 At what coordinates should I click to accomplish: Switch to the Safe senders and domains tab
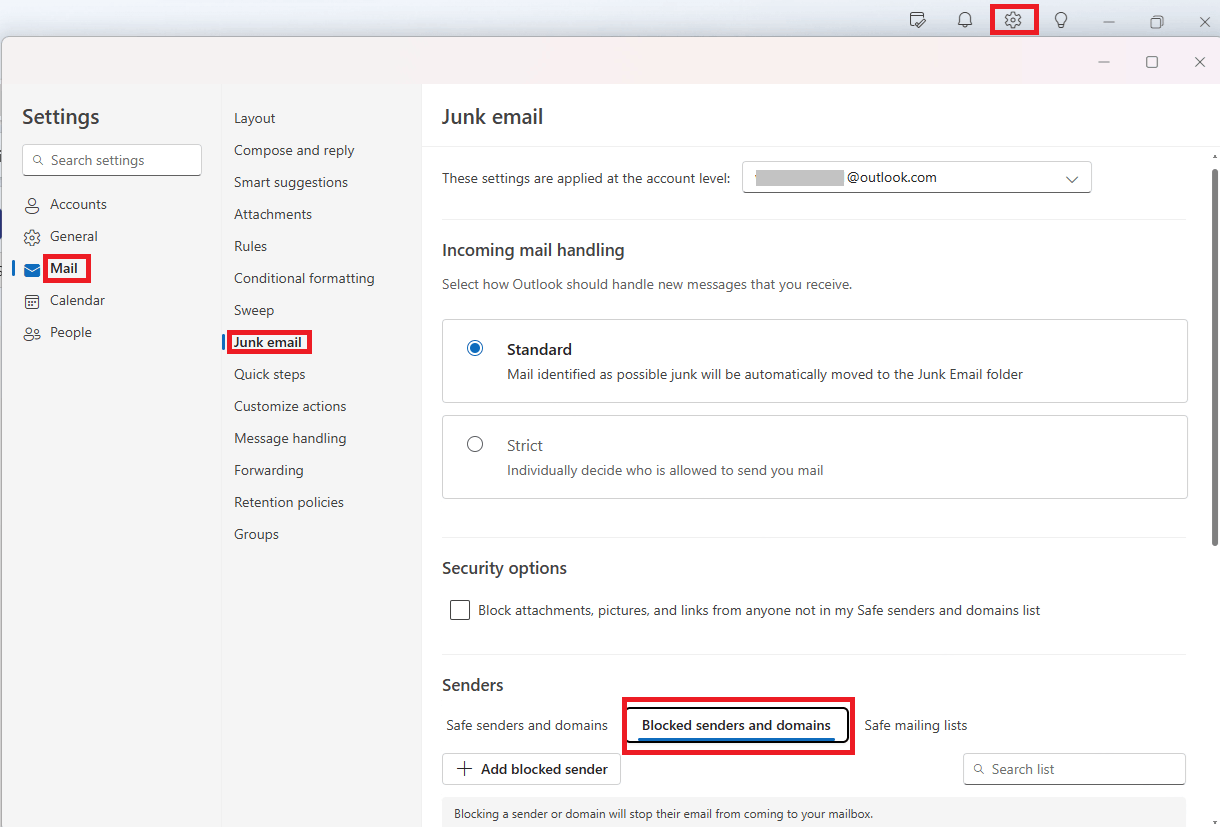point(527,725)
